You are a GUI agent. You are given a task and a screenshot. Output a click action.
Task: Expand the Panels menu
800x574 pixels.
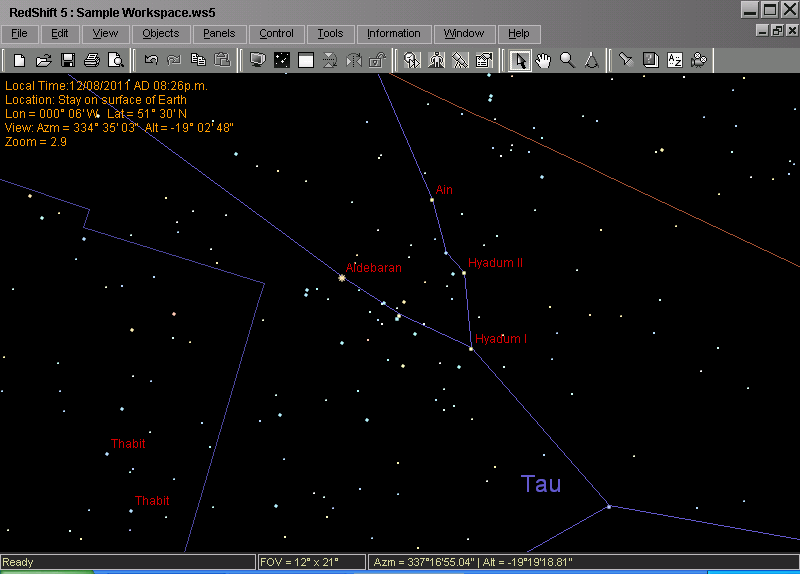coord(218,33)
